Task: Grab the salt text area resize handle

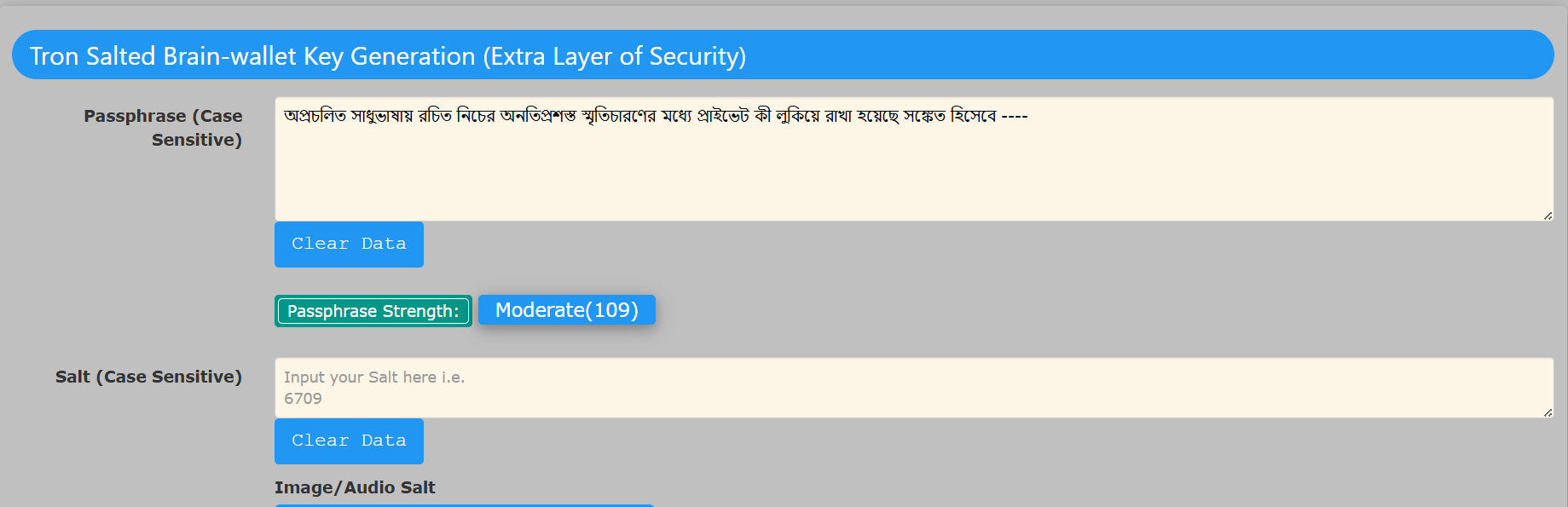Action: pyautogui.click(x=1548, y=412)
